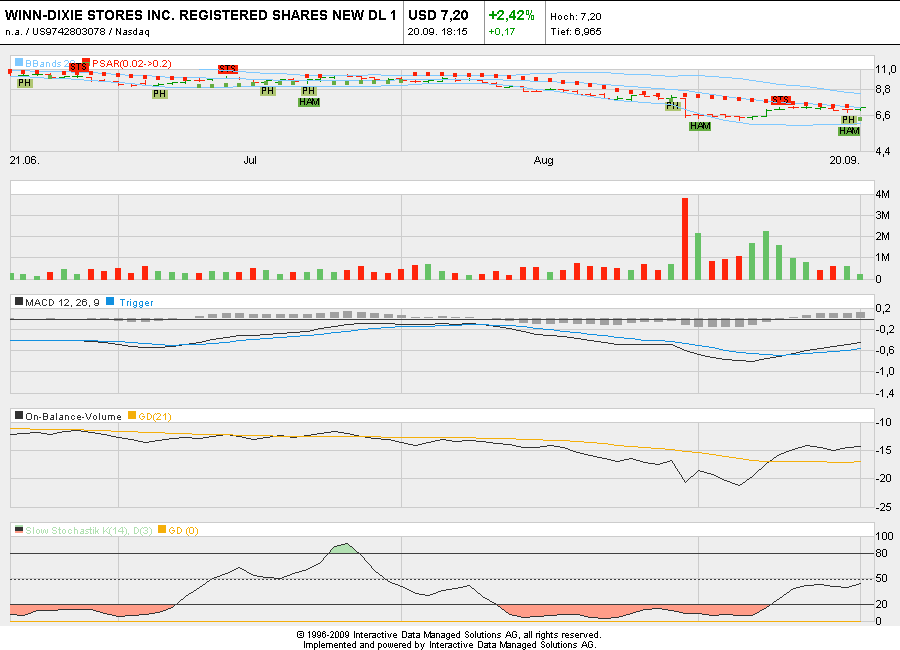Click the Hoch: 7,20 daily high
The width and height of the screenshot is (900, 650).
pos(576,17)
